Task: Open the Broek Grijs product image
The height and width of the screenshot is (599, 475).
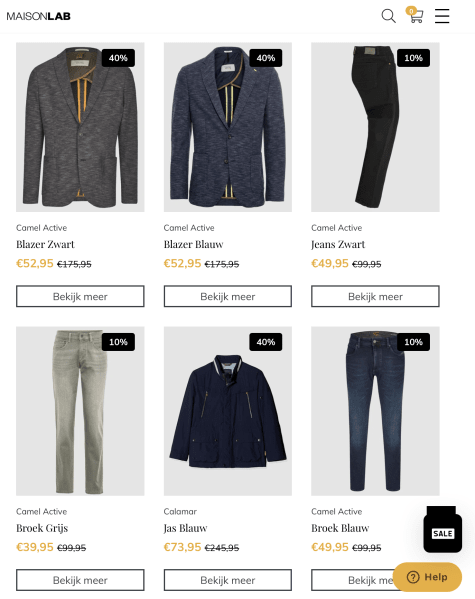Action: tap(80, 411)
